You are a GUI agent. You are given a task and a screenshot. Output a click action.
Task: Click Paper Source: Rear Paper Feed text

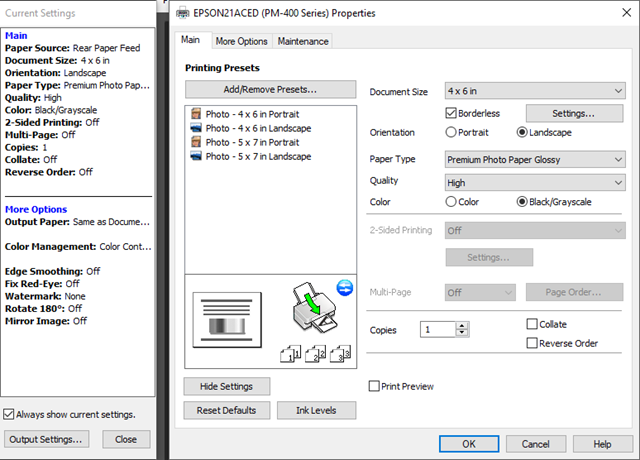point(72,48)
